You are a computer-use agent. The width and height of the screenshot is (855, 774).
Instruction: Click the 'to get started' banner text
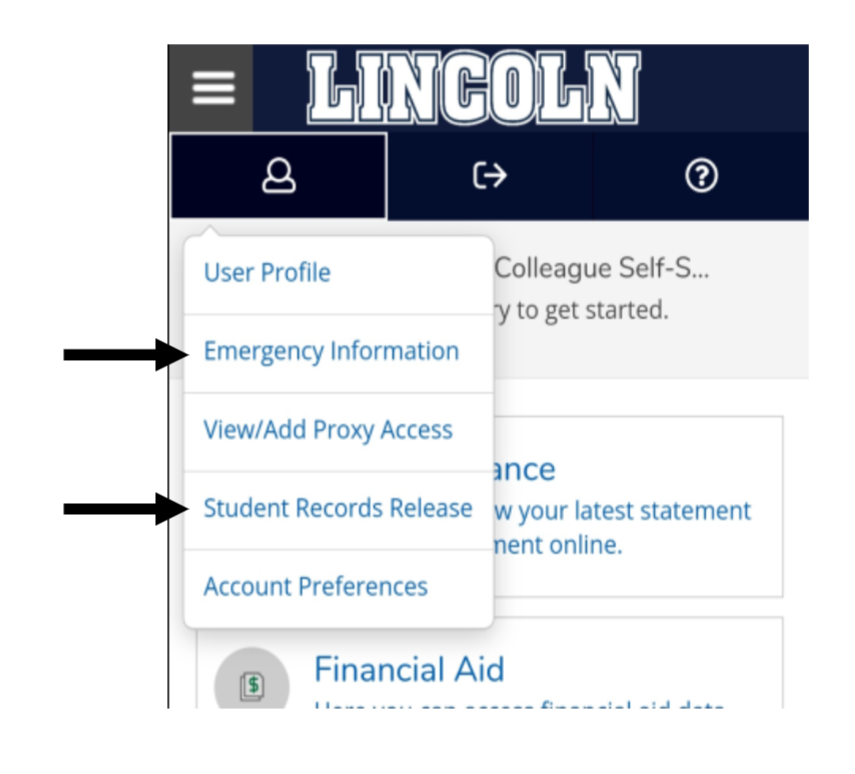pos(581,310)
